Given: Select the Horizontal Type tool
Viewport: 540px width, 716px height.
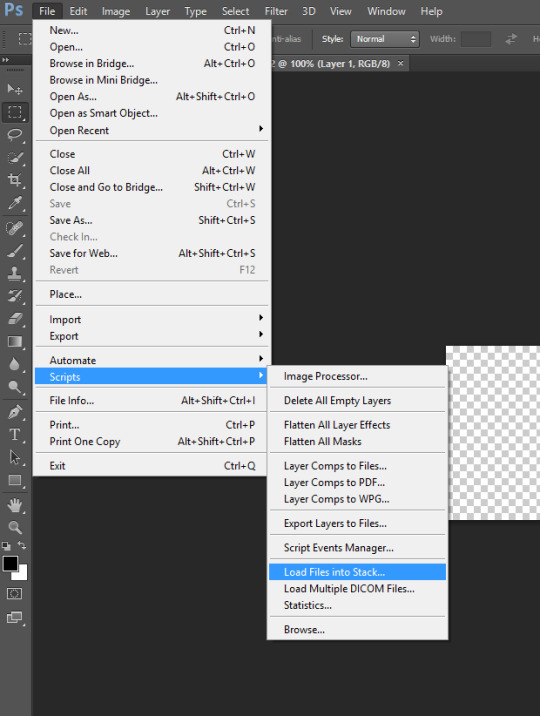Looking at the screenshot, I should pos(15,434).
